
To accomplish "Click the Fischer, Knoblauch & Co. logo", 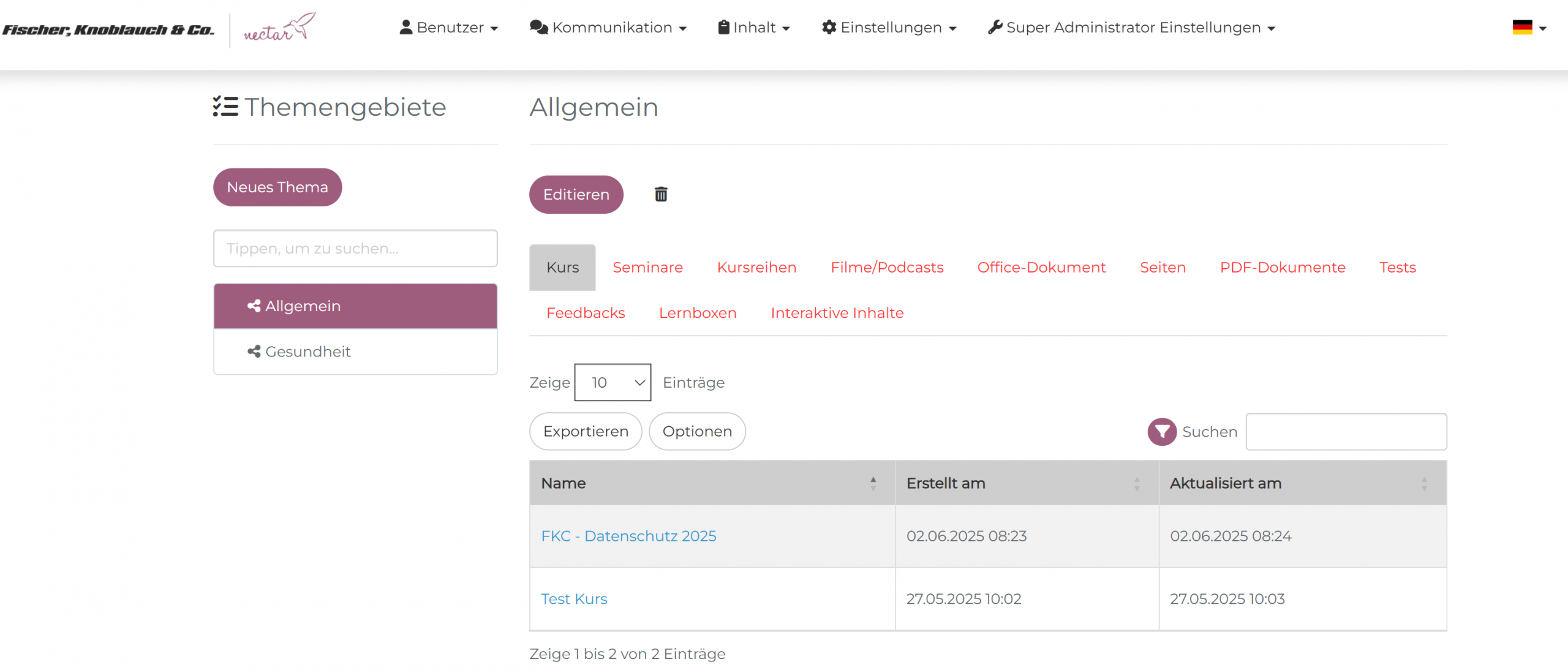I will click(x=108, y=29).
